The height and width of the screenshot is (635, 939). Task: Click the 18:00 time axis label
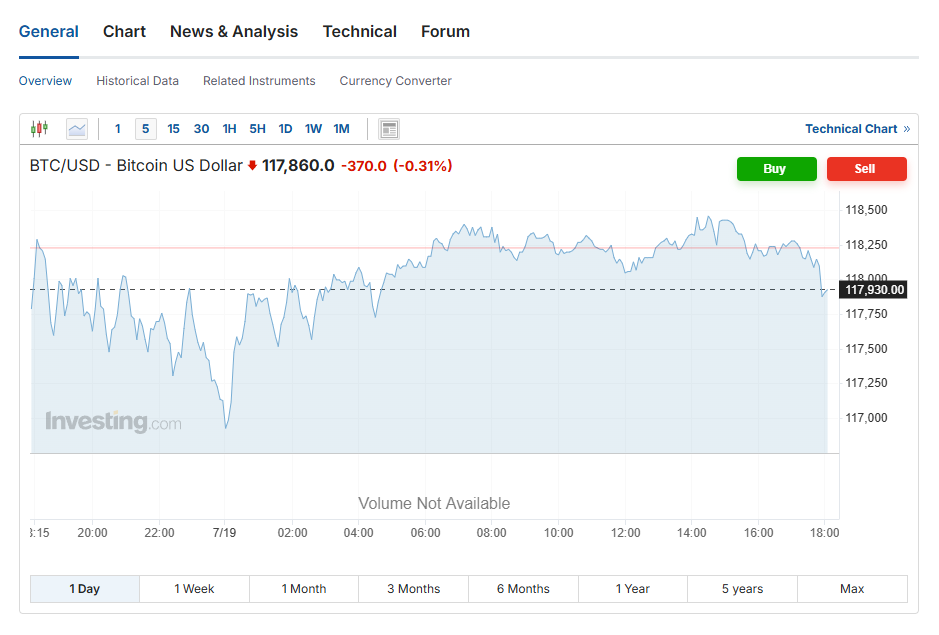click(x=825, y=533)
